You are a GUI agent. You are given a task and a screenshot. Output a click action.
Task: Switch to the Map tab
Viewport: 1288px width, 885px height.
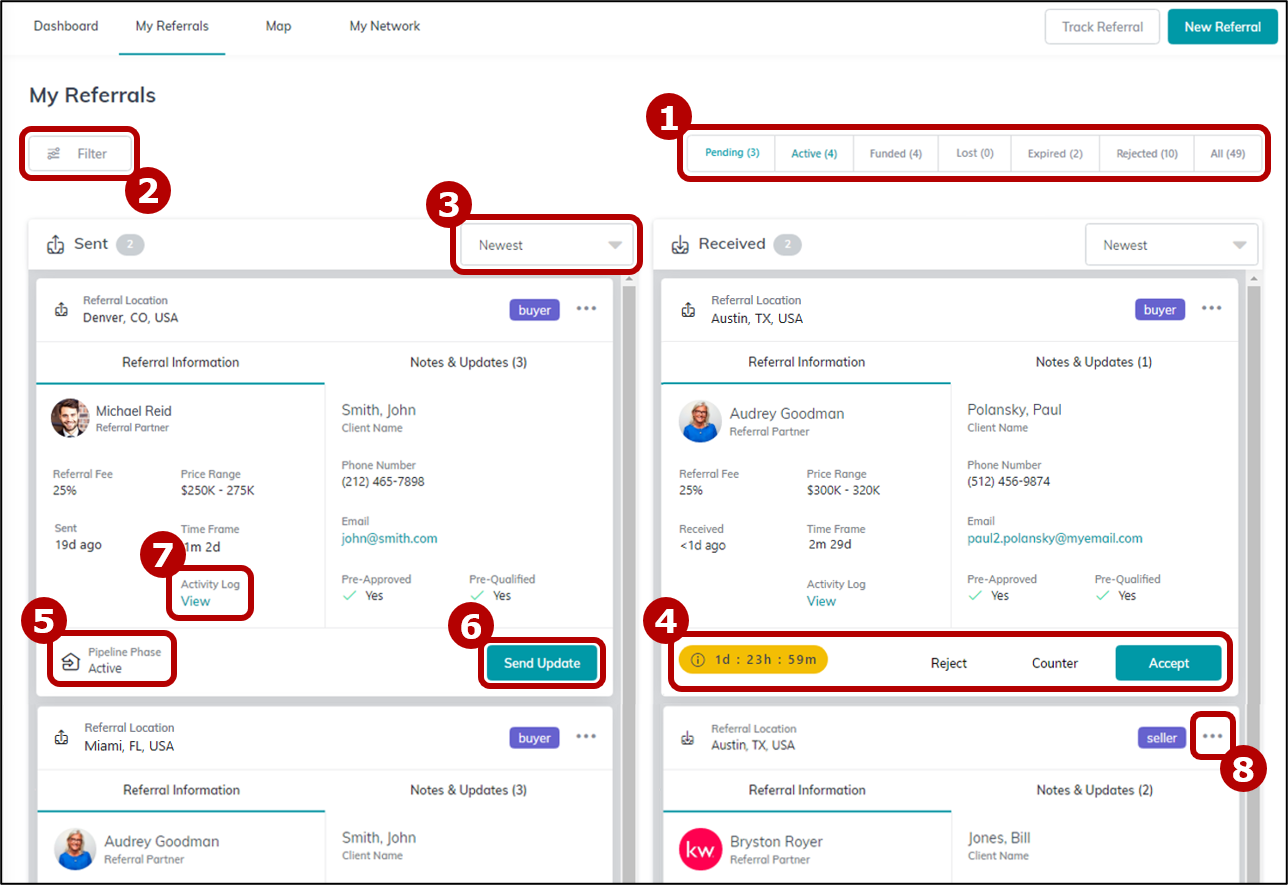coord(278,26)
